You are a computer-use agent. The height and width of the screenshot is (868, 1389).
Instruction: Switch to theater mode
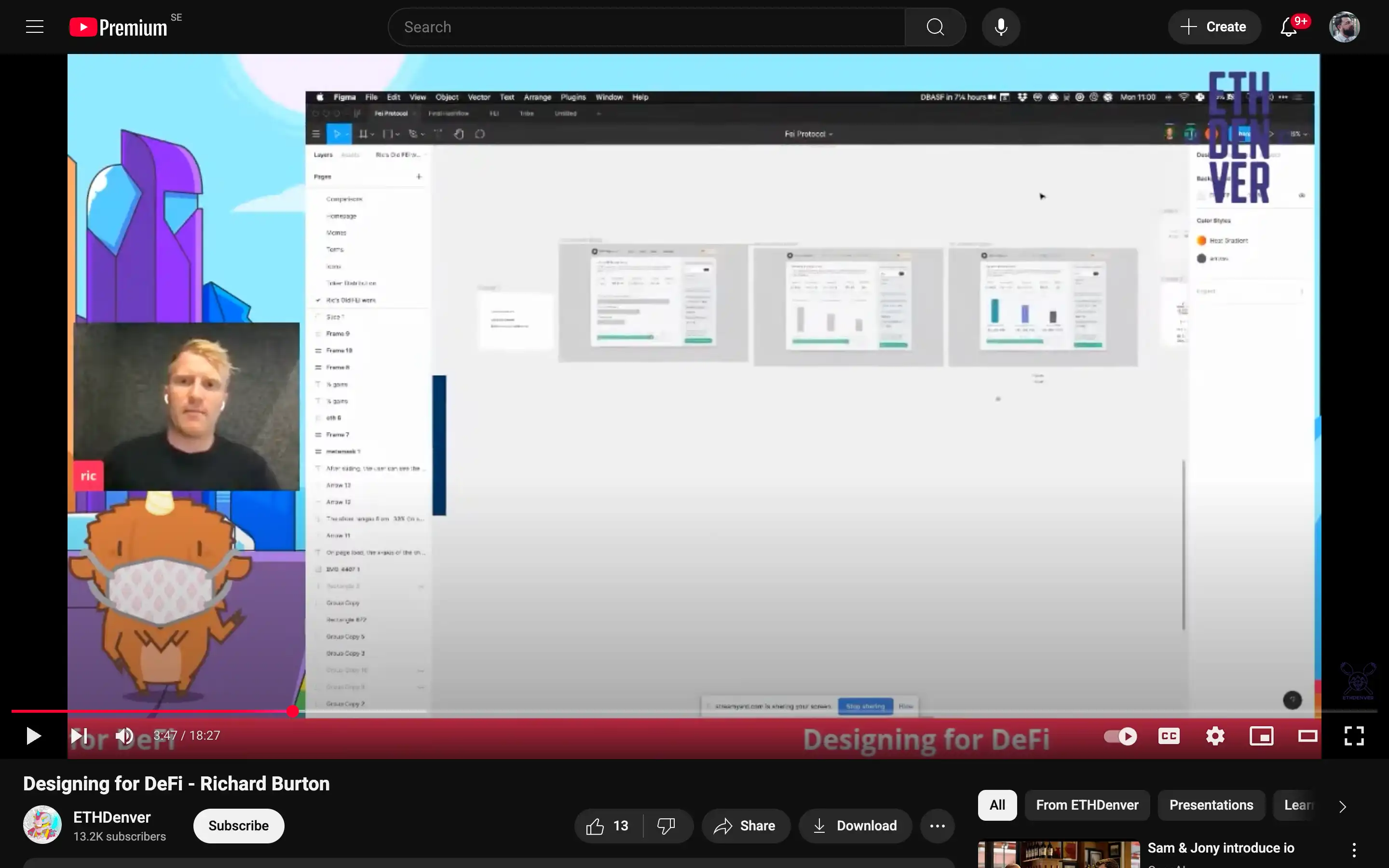click(1307, 736)
